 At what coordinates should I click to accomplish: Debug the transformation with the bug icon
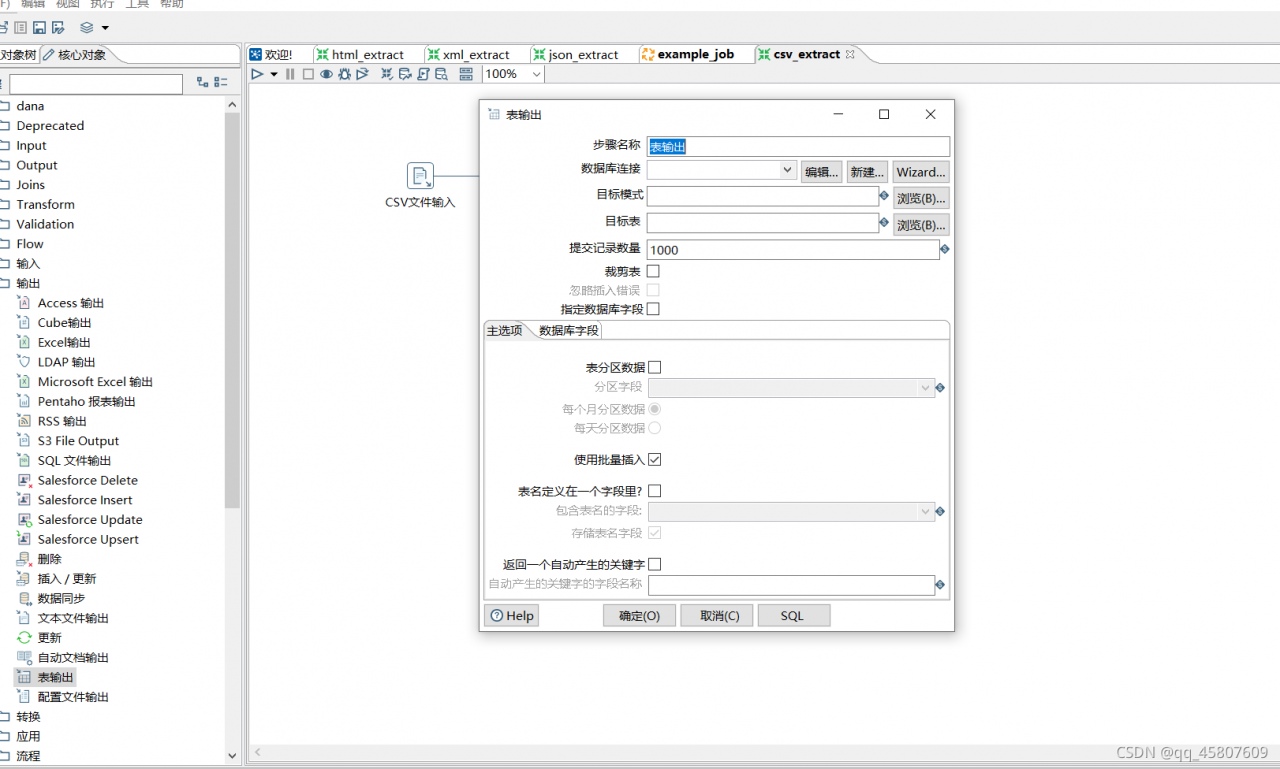pyautogui.click(x=344, y=74)
